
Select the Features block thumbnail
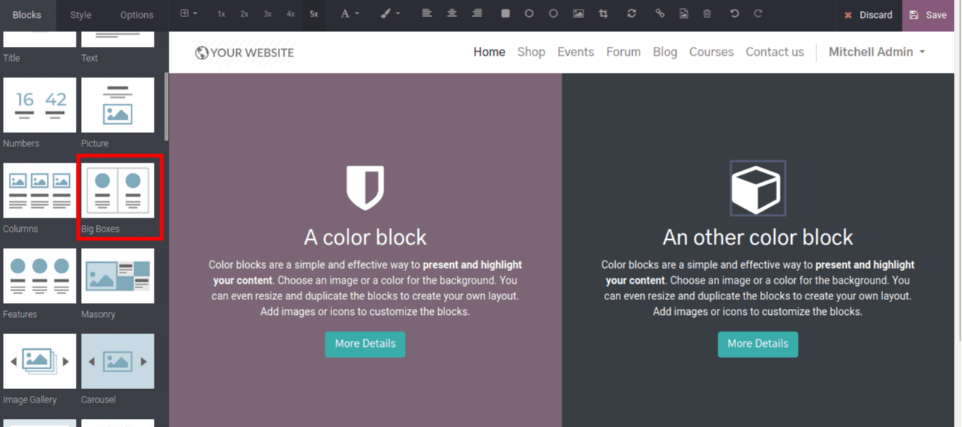[x=40, y=275]
